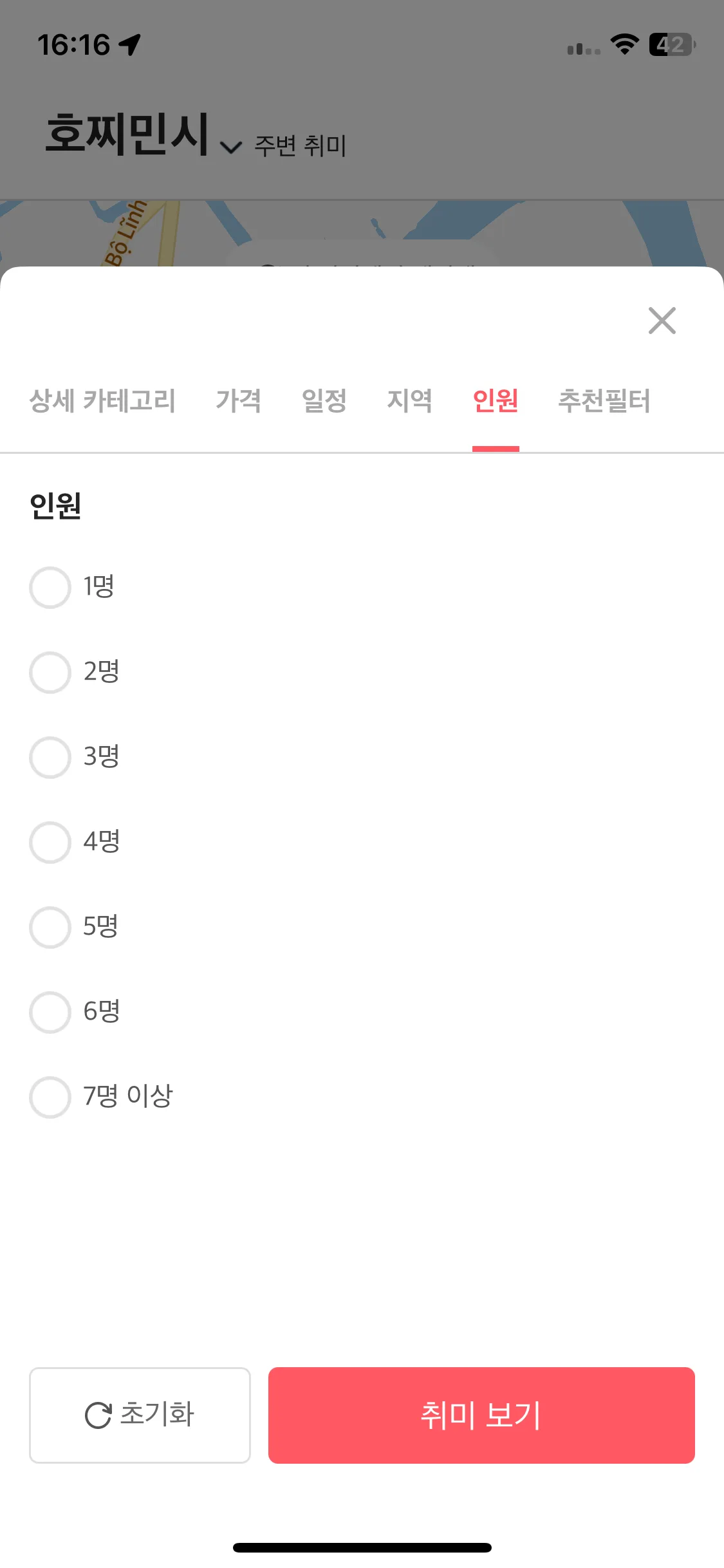
Task: Tap the reset refresh arrow icon
Action: tap(98, 1415)
